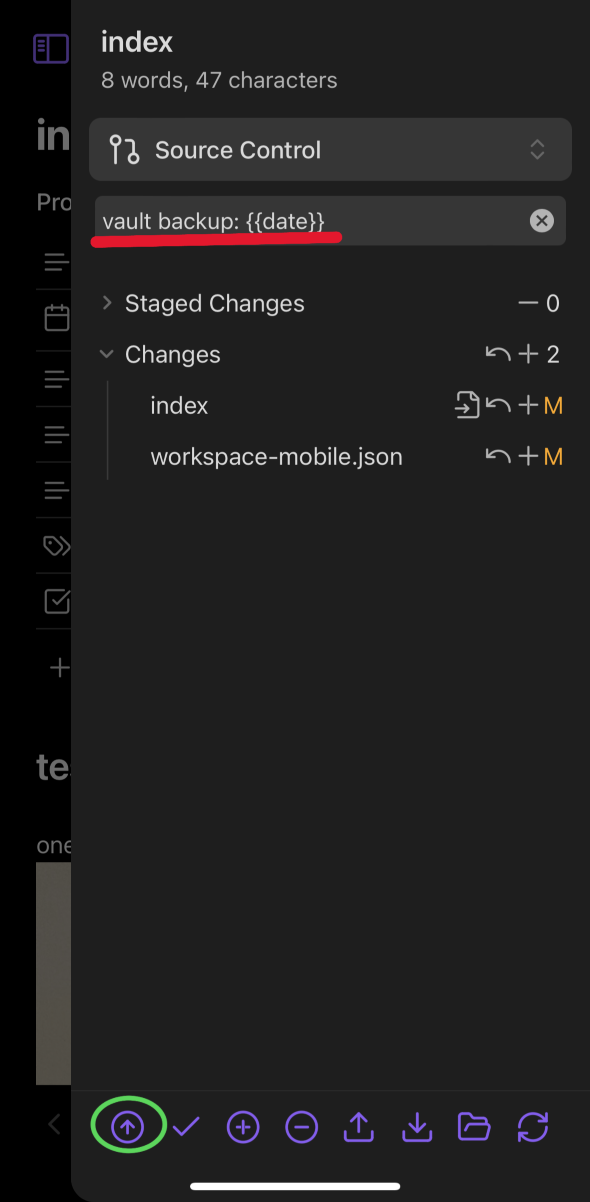The height and width of the screenshot is (1202, 590).
Task: Discard changes on workspace-mobile.json
Action: pos(497,457)
